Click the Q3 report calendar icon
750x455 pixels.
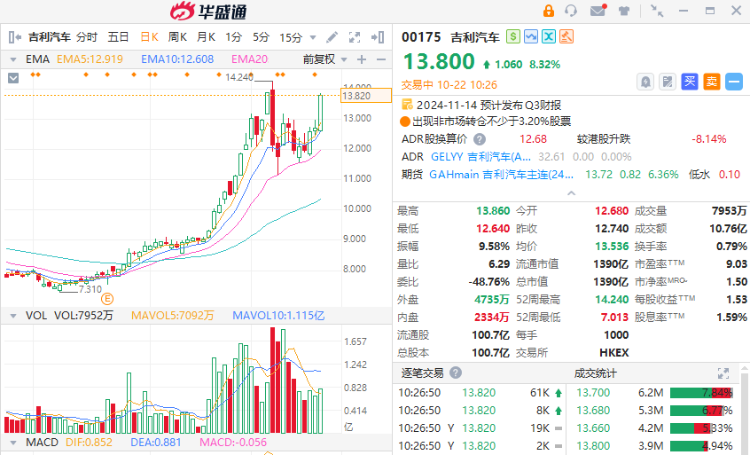point(407,104)
